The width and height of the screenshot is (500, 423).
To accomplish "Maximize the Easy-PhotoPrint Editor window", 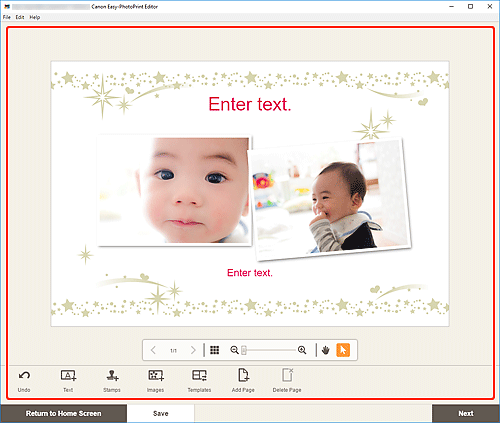I will pos(470,6).
